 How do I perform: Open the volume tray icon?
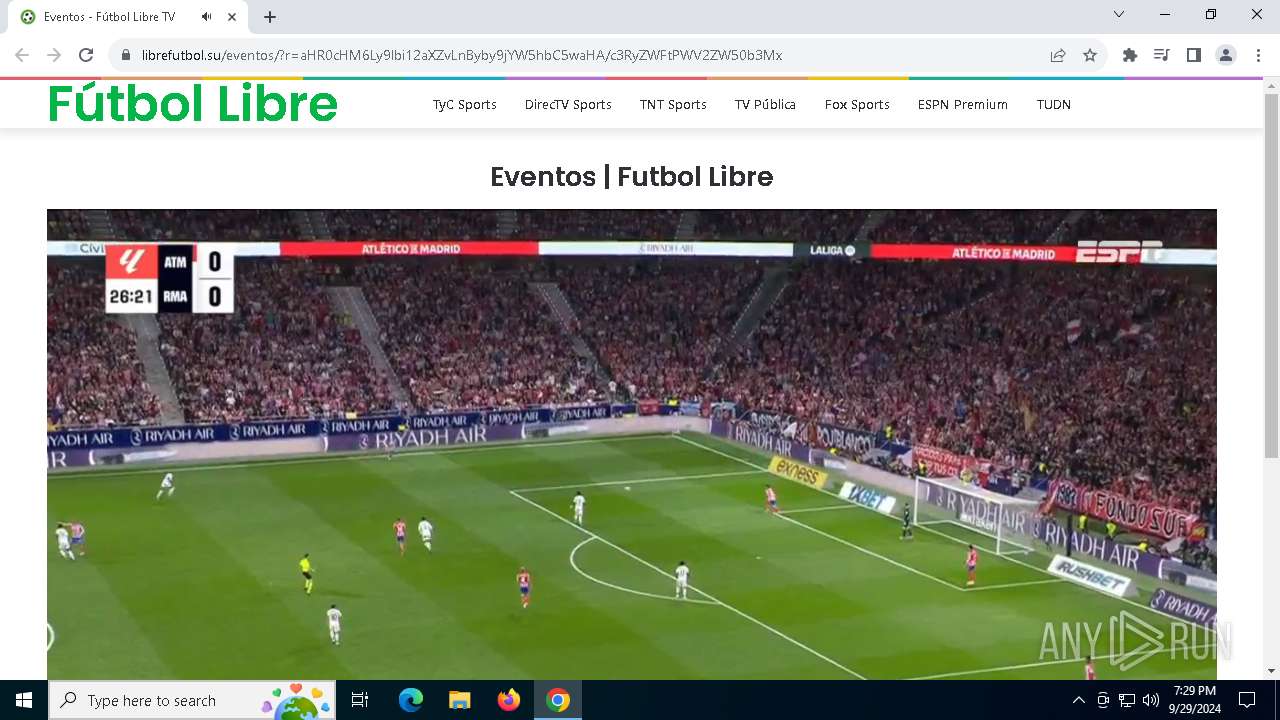1151,700
